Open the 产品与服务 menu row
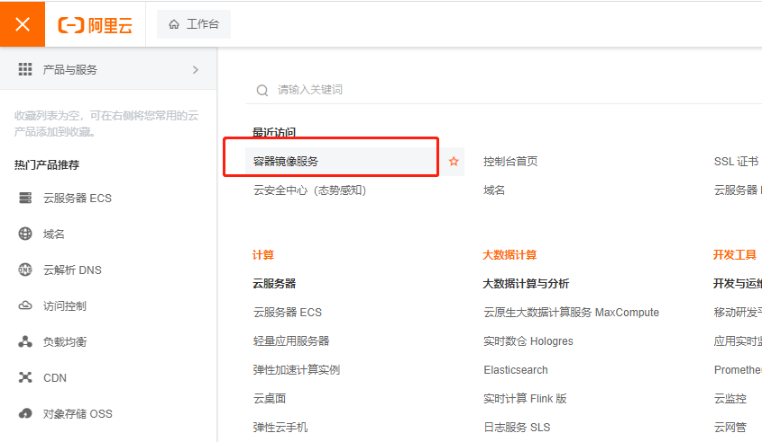The width and height of the screenshot is (762, 442). 108,69
